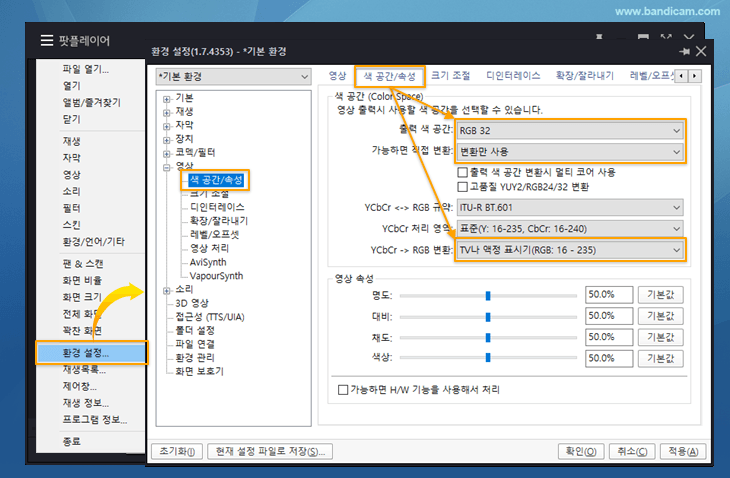Close the 환경 설정 dialog
Image resolution: width=730 pixels, height=478 pixels.
click(701, 51)
